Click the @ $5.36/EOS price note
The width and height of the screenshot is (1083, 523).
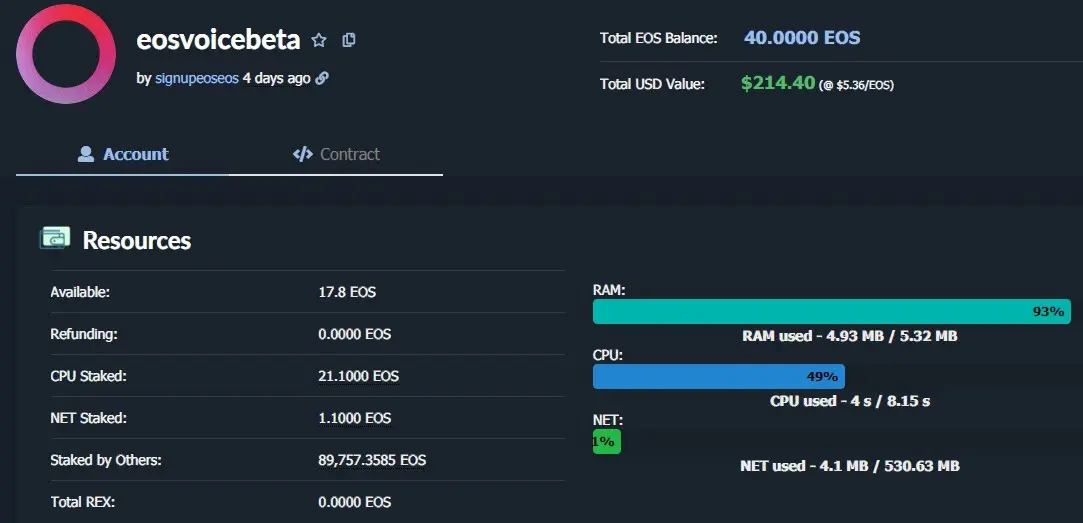856,86
